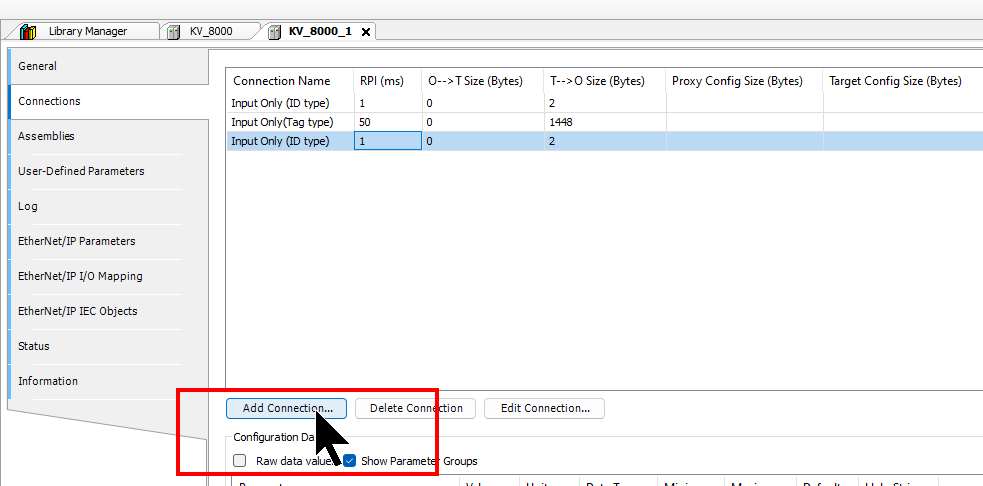This screenshot has width=983, height=486.
Task: Click the T-->O size value 1448
Action: pyautogui.click(x=605, y=122)
